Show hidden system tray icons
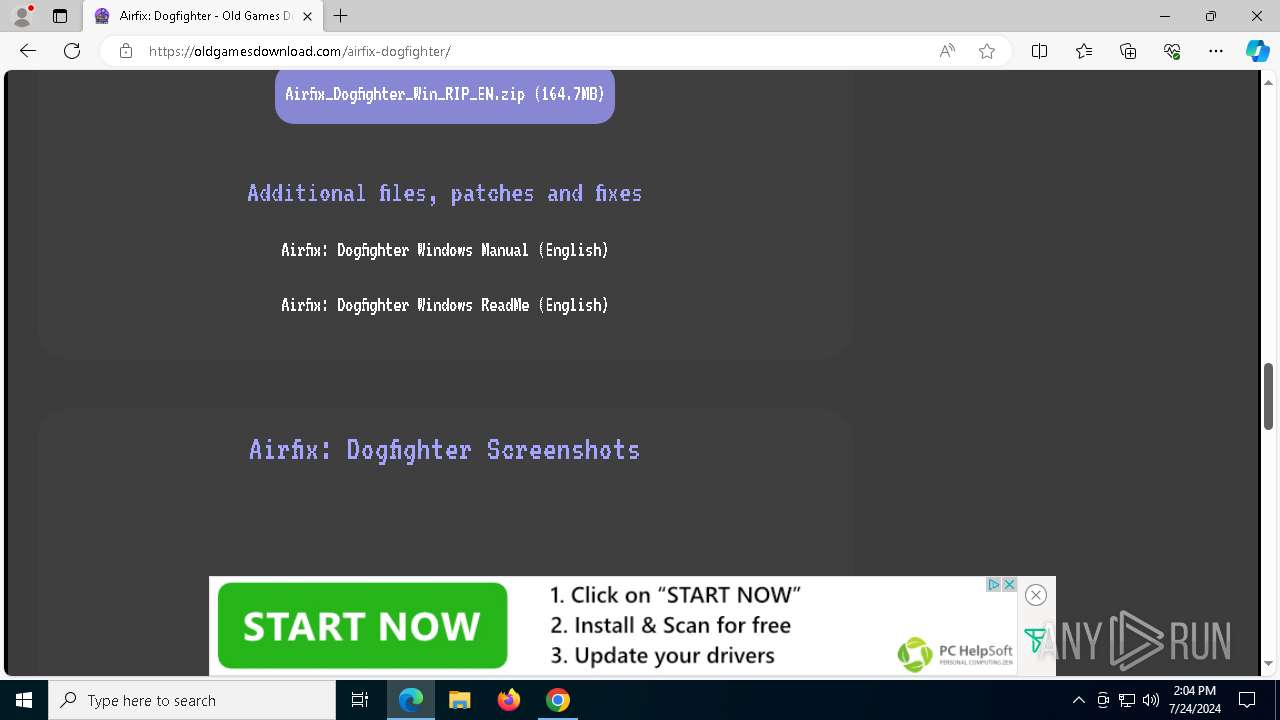Image resolution: width=1280 pixels, height=720 pixels. click(x=1078, y=700)
